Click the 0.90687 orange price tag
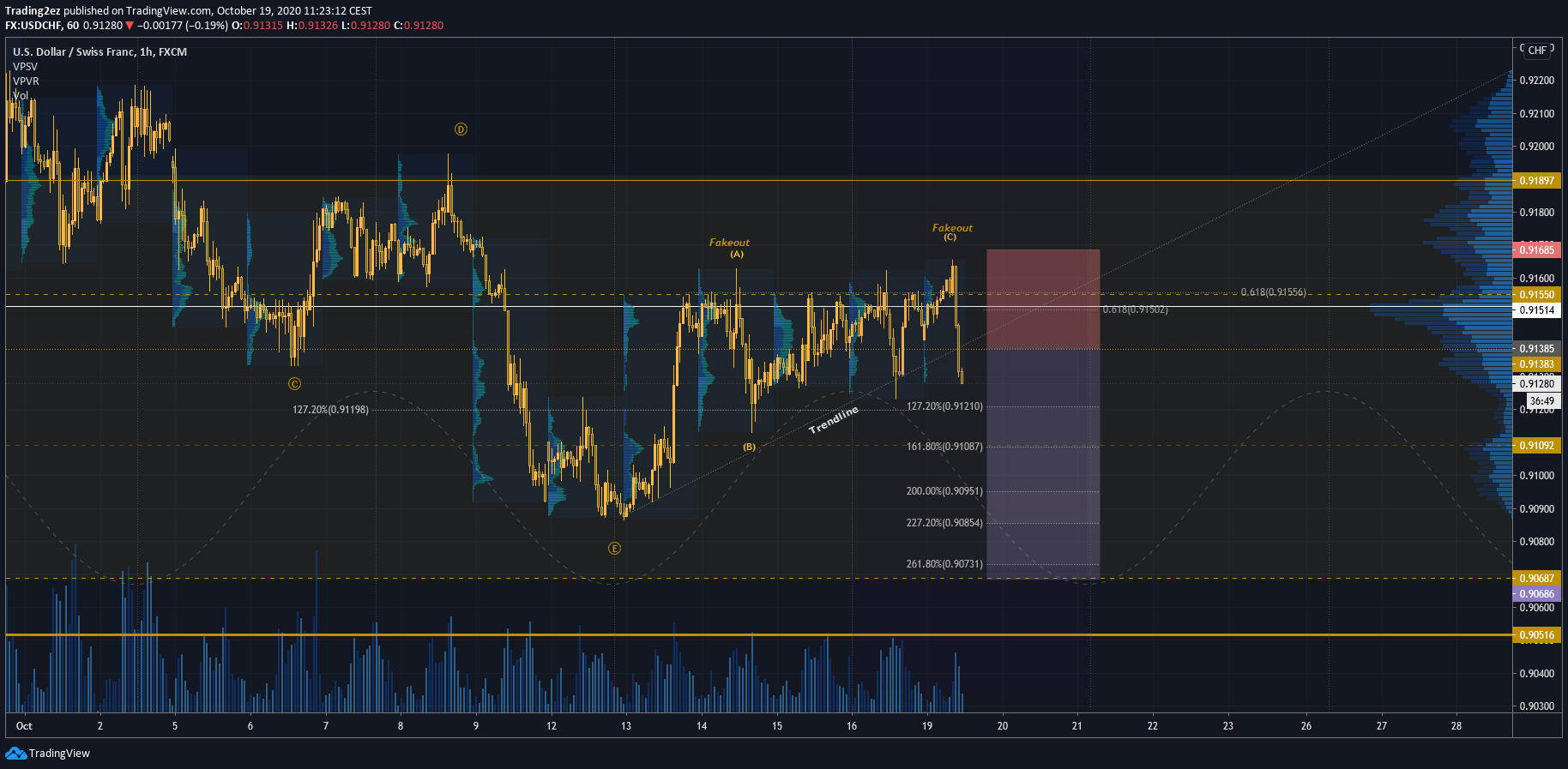Viewport: 1568px width, 769px height. (1536, 579)
